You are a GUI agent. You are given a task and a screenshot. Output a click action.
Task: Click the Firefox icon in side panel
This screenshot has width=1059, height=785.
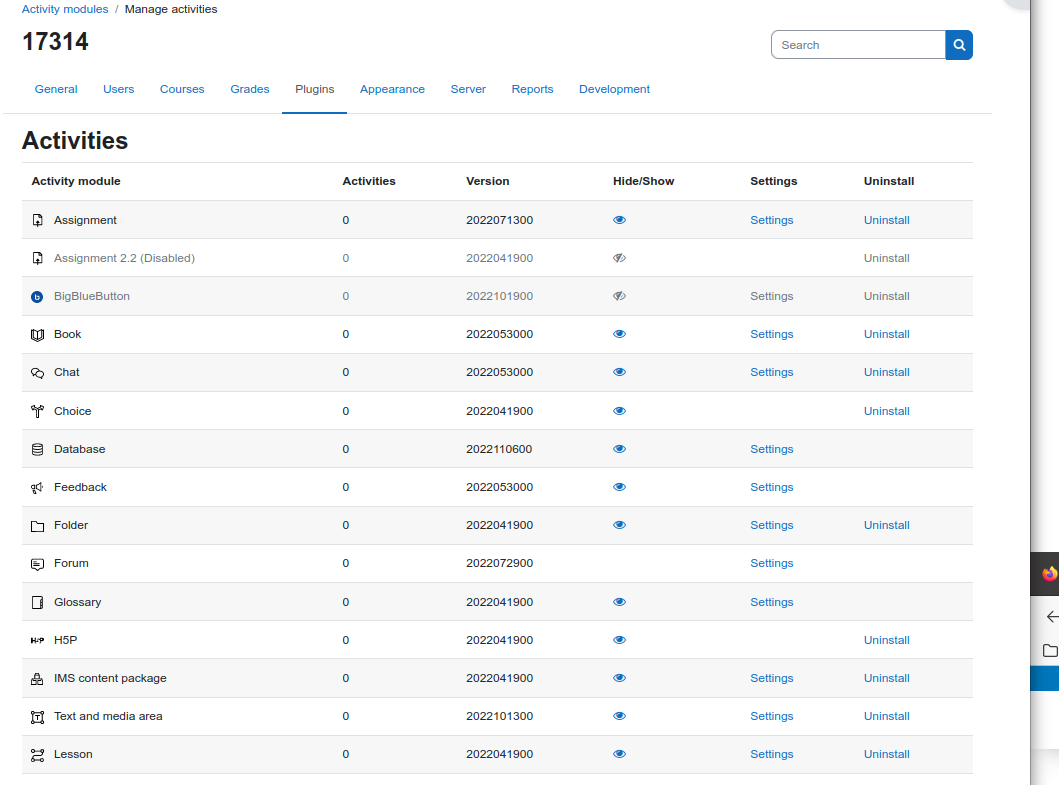click(x=1049, y=574)
